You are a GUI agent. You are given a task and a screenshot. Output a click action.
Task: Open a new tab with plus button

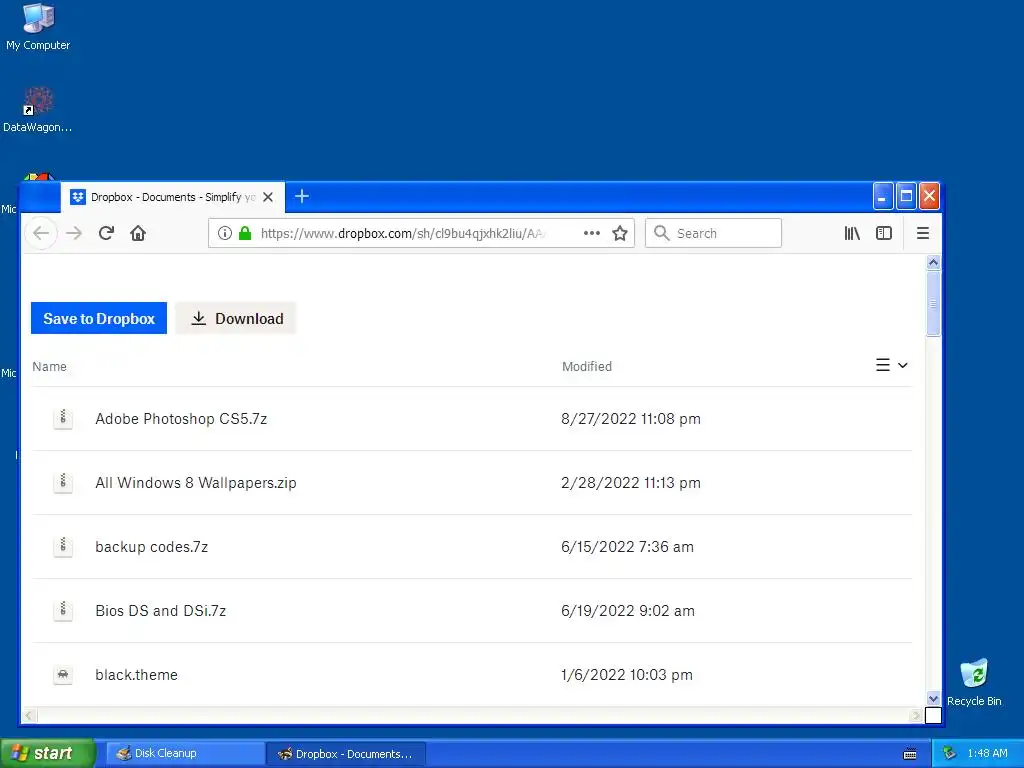click(302, 196)
